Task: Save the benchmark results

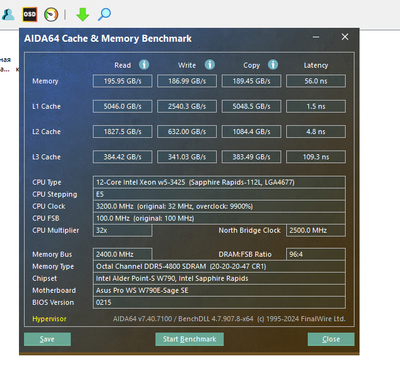Action: pyautogui.click(x=47, y=339)
